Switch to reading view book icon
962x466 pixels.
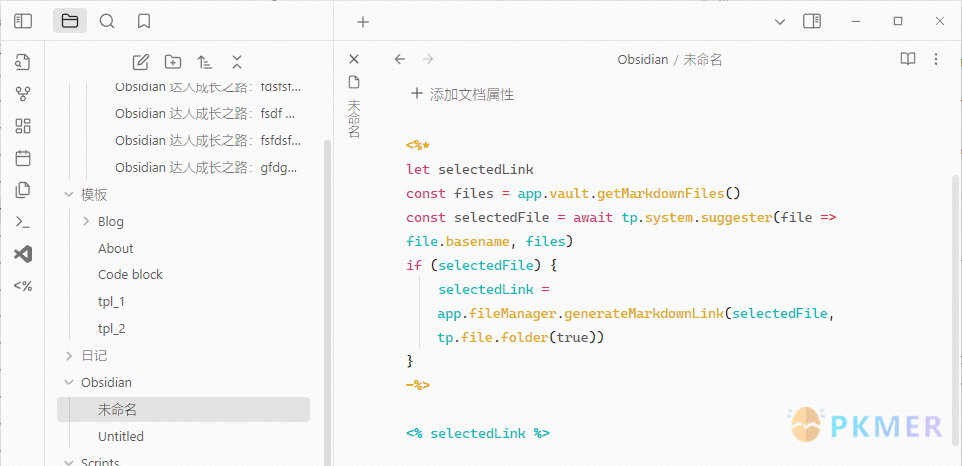908,59
